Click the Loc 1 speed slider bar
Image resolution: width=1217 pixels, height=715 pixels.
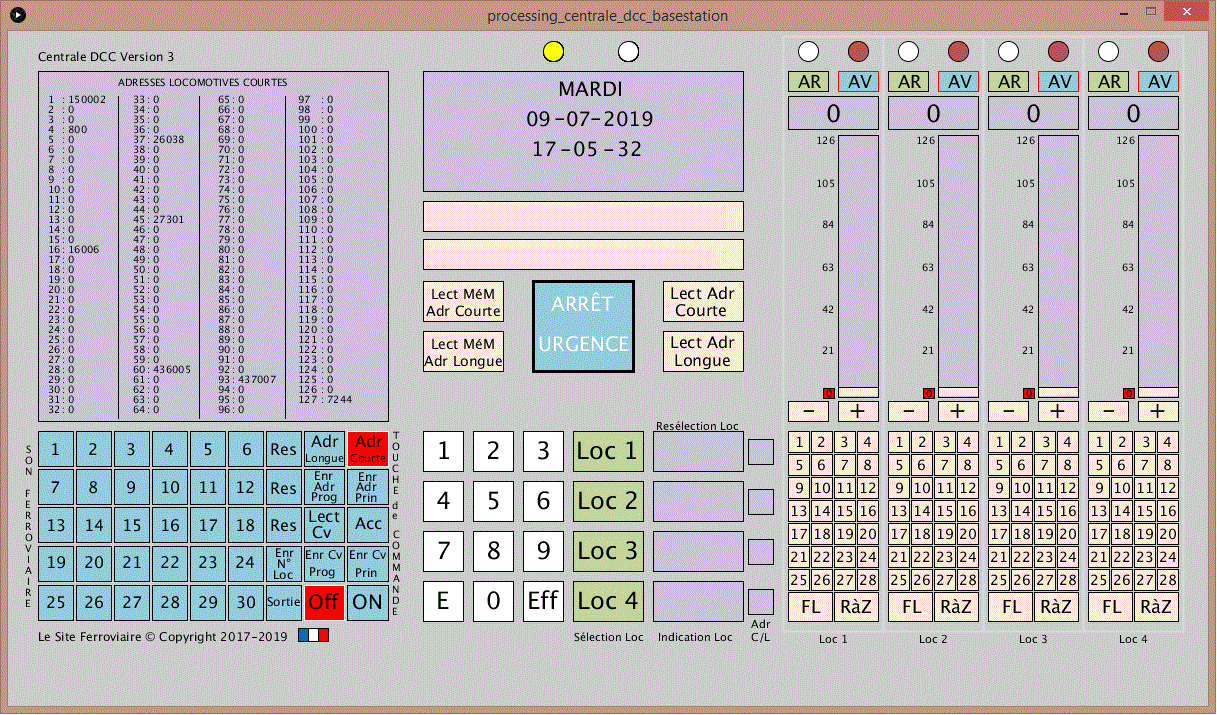[858, 266]
